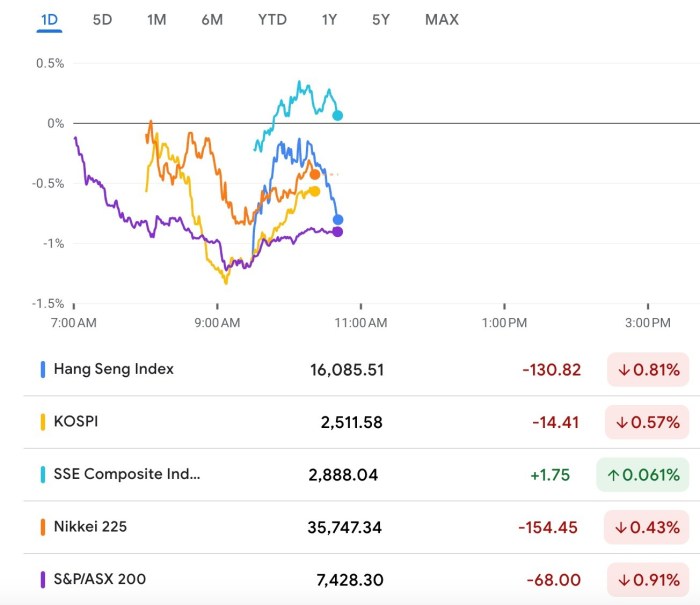The width and height of the screenshot is (700, 605).
Task: Click the 11:00 AM axis label
Action: tap(361, 322)
